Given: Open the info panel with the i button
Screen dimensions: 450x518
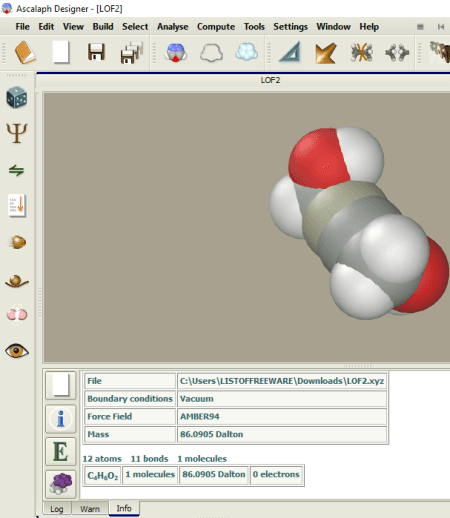Looking at the screenshot, I should (x=61, y=419).
